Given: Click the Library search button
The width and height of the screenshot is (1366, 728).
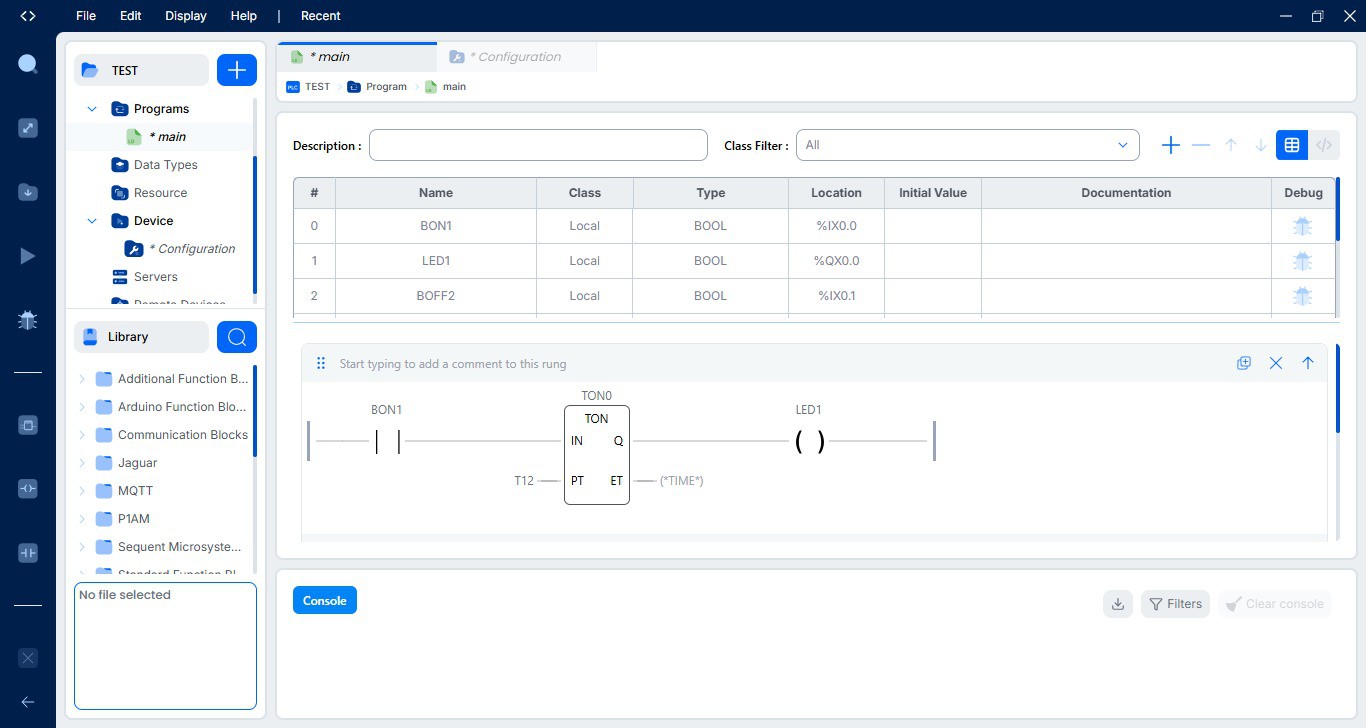Looking at the screenshot, I should click(237, 337).
